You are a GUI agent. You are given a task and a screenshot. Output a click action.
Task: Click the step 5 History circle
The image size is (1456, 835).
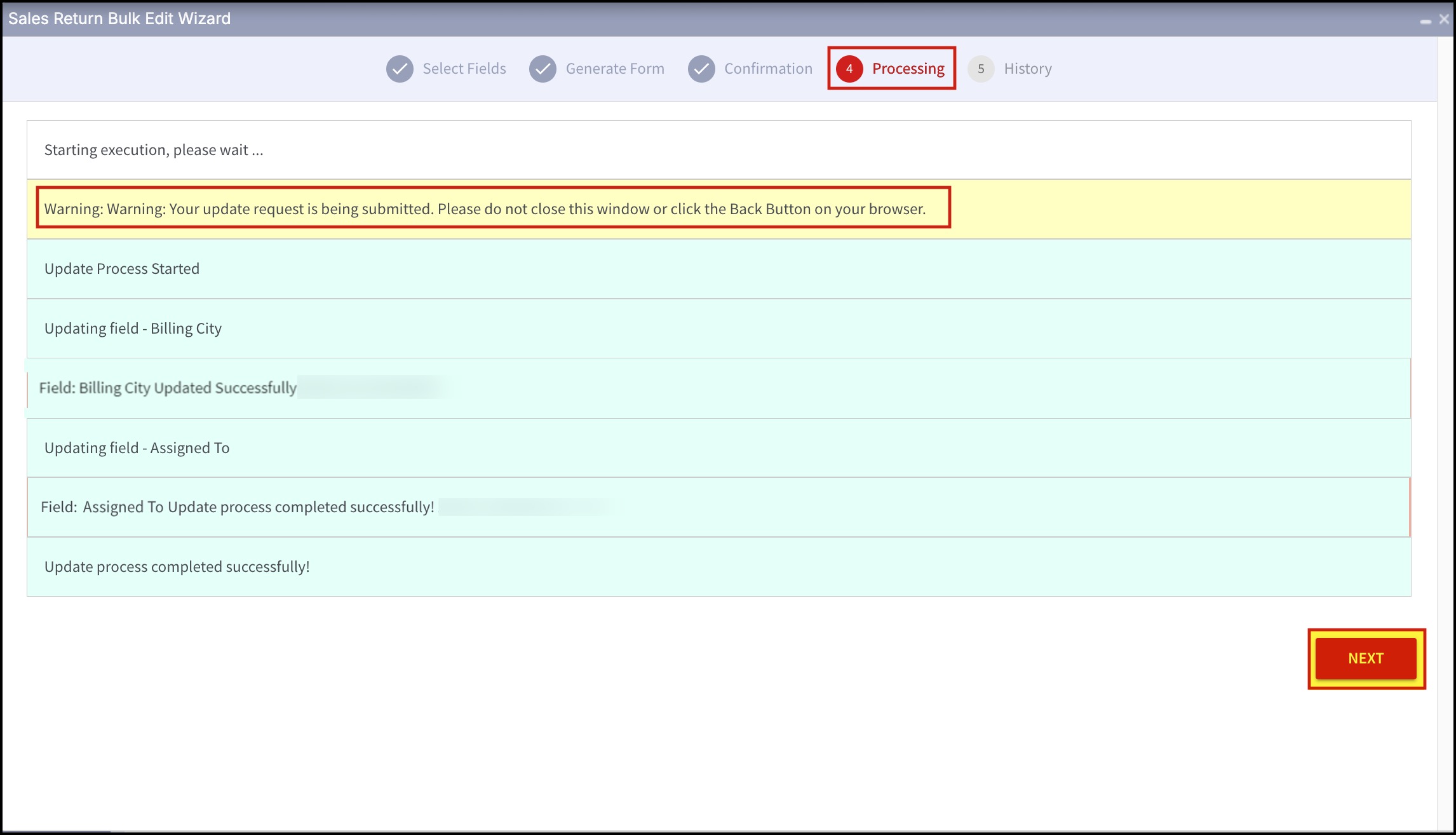coord(981,69)
